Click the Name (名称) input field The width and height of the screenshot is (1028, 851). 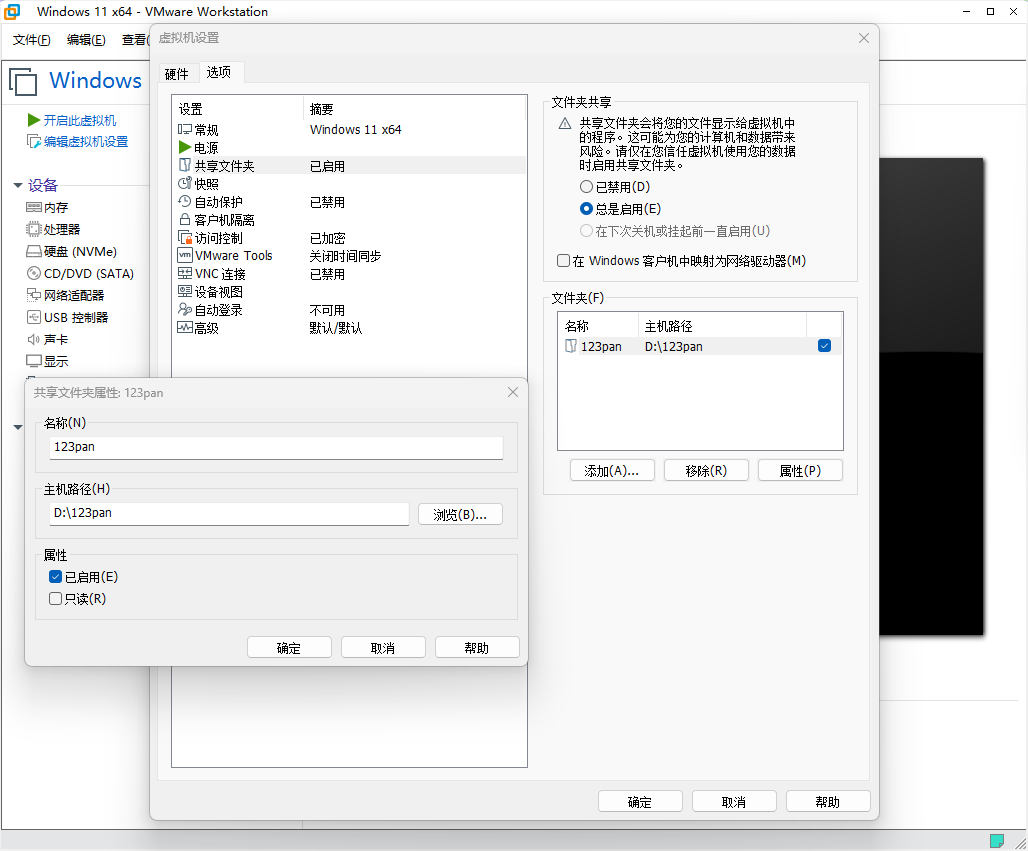[x=276, y=447]
